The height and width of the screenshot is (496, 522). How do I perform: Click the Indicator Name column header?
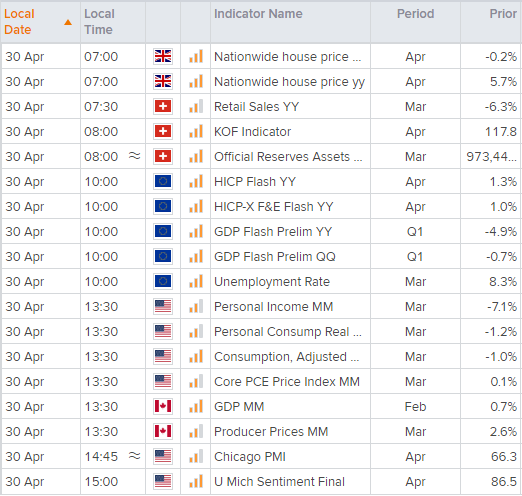(258, 14)
